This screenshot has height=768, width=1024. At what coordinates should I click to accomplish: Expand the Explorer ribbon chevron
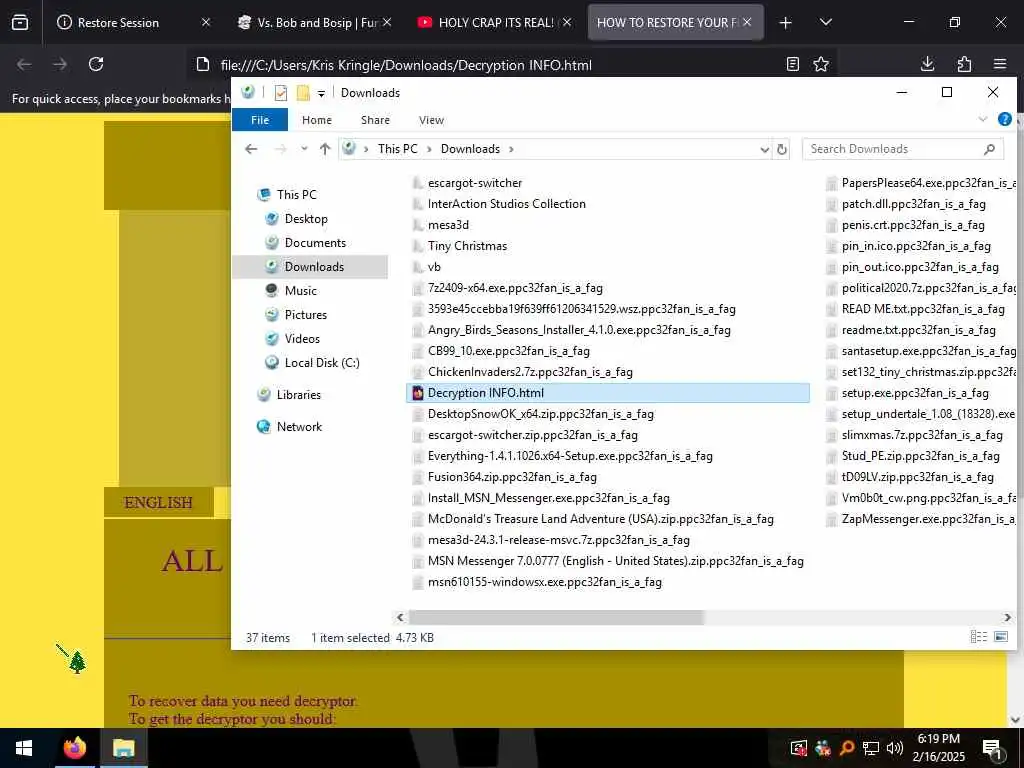coord(982,120)
